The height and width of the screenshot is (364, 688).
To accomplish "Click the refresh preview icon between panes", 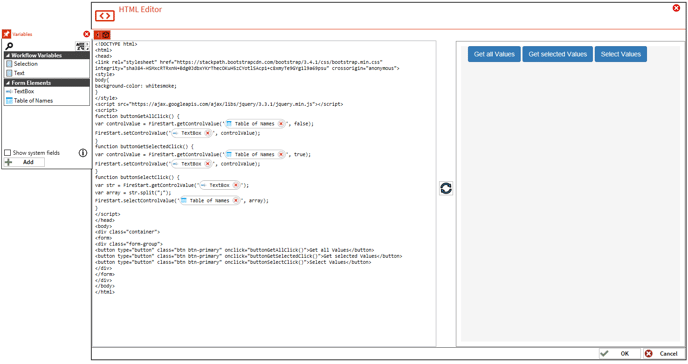I will point(446,188).
